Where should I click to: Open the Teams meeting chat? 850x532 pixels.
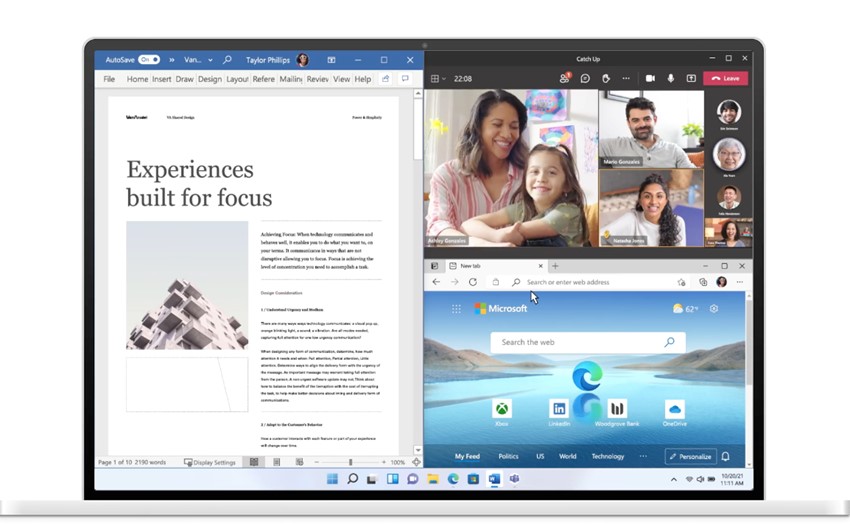585,79
